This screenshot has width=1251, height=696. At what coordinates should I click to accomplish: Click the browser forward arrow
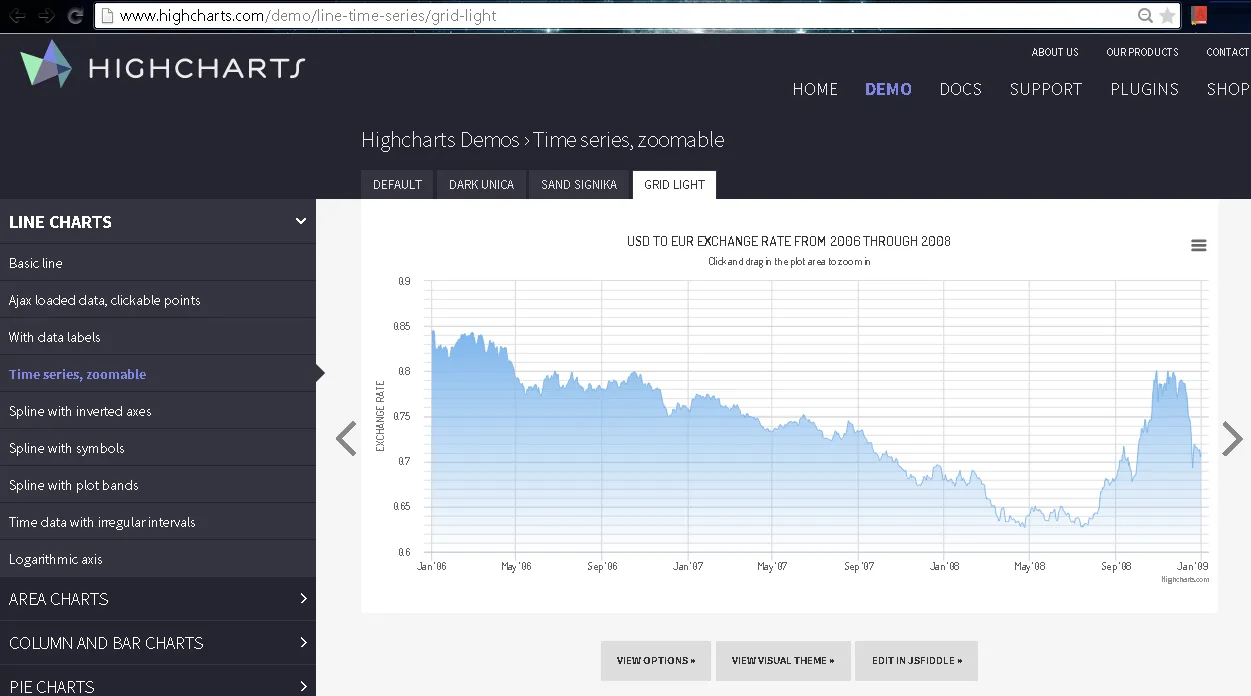point(46,16)
